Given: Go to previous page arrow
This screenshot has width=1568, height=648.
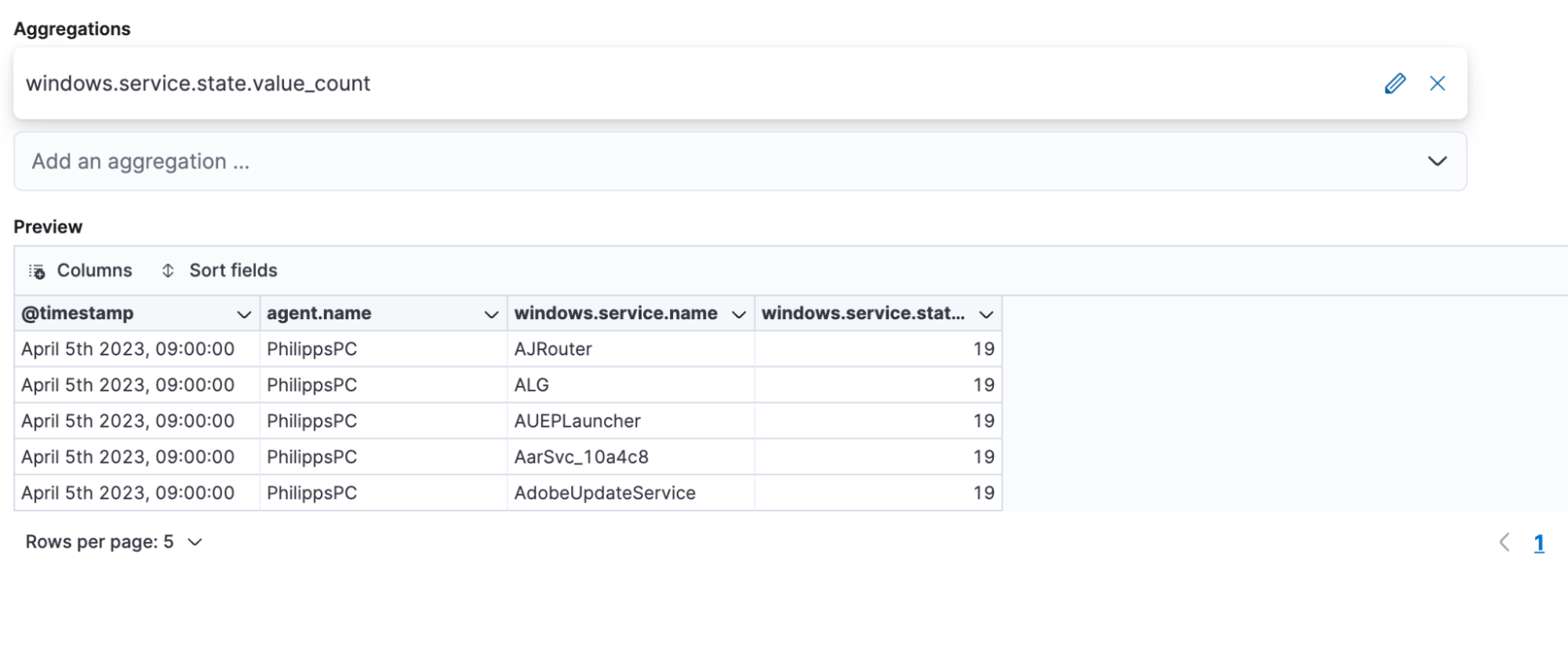Looking at the screenshot, I should click(x=1504, y=542).
